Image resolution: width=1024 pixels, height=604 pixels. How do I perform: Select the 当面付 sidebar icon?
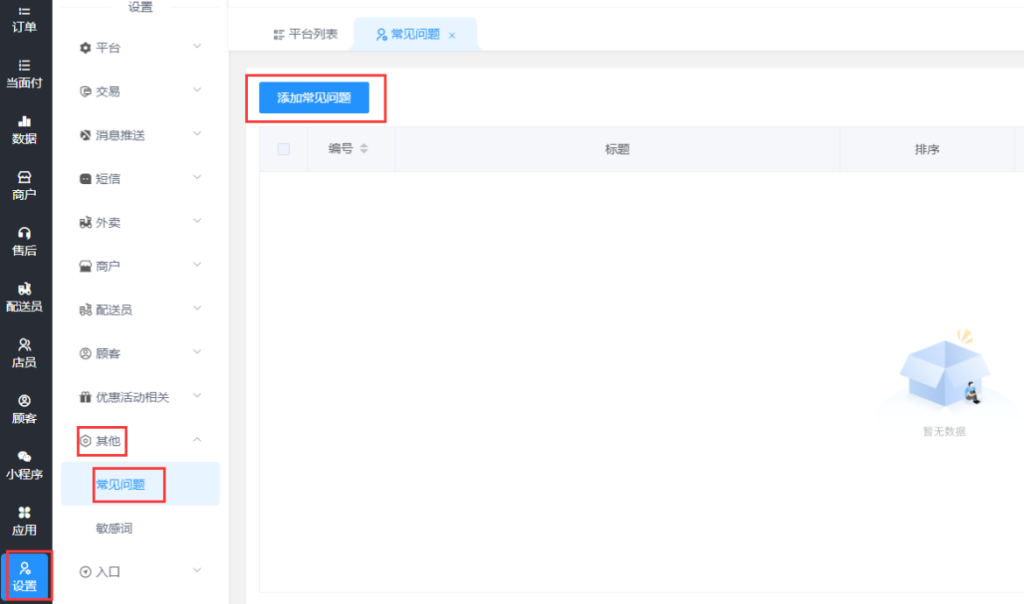coord(25,73)
